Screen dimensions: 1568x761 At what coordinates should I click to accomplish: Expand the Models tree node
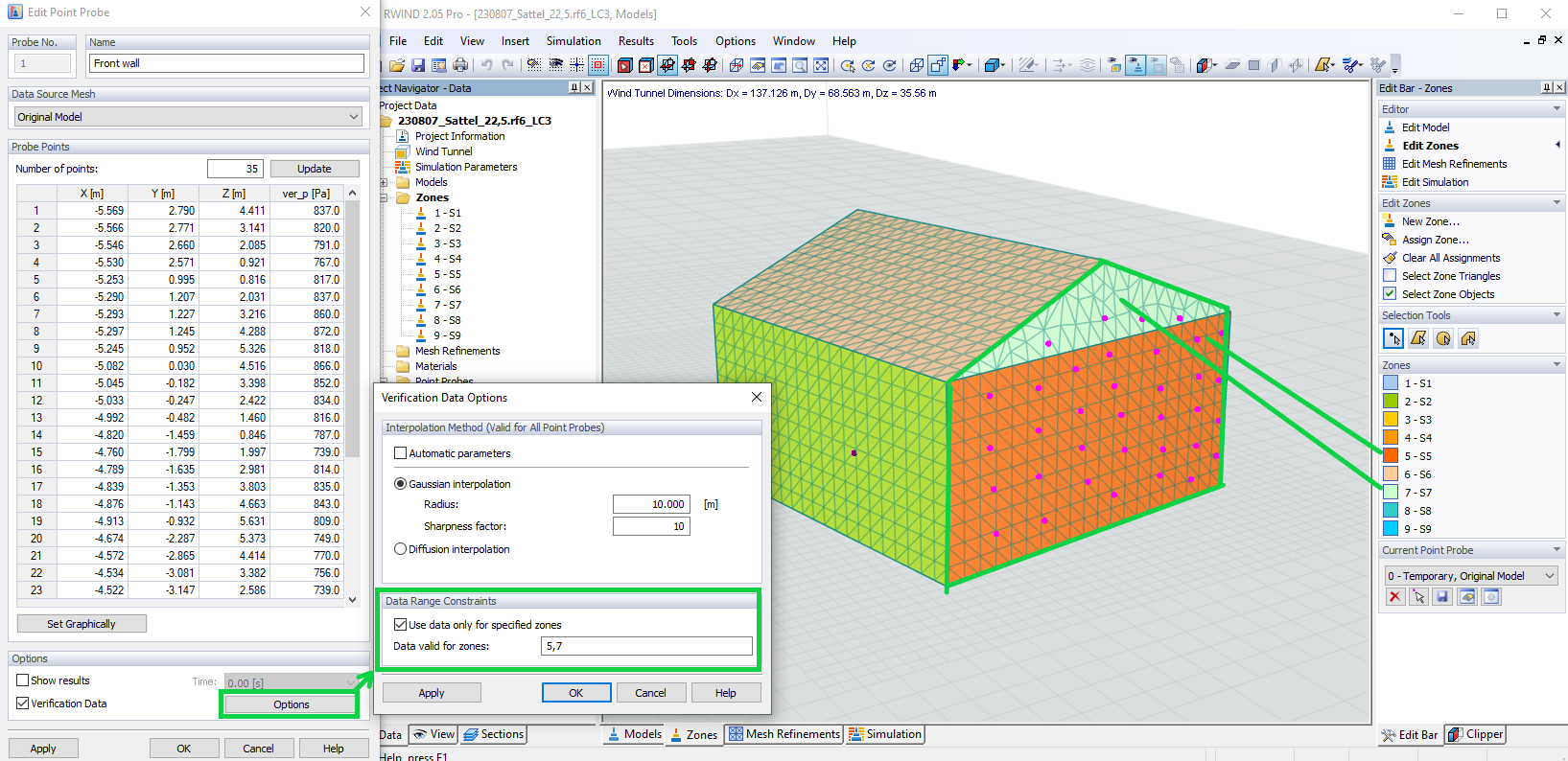pyautogui.click(x=385, y=182)
